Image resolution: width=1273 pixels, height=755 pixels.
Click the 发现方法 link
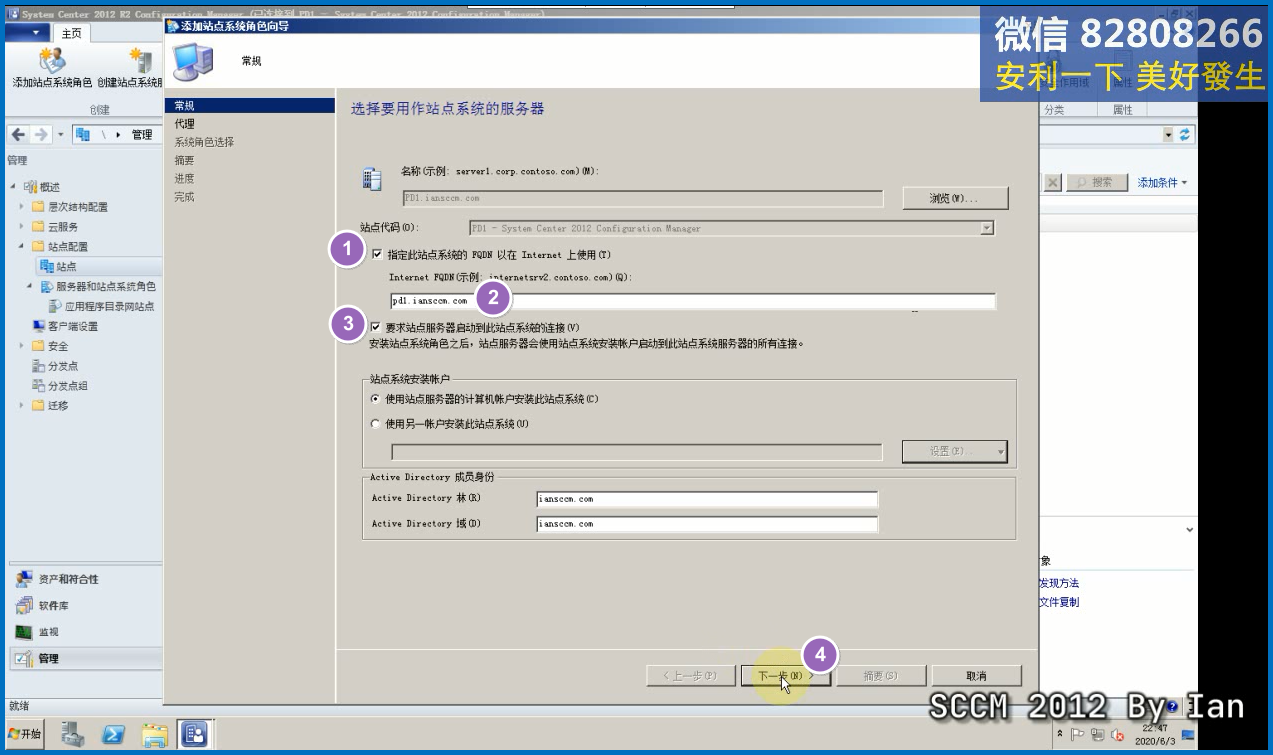click(x=1059, y=583)
